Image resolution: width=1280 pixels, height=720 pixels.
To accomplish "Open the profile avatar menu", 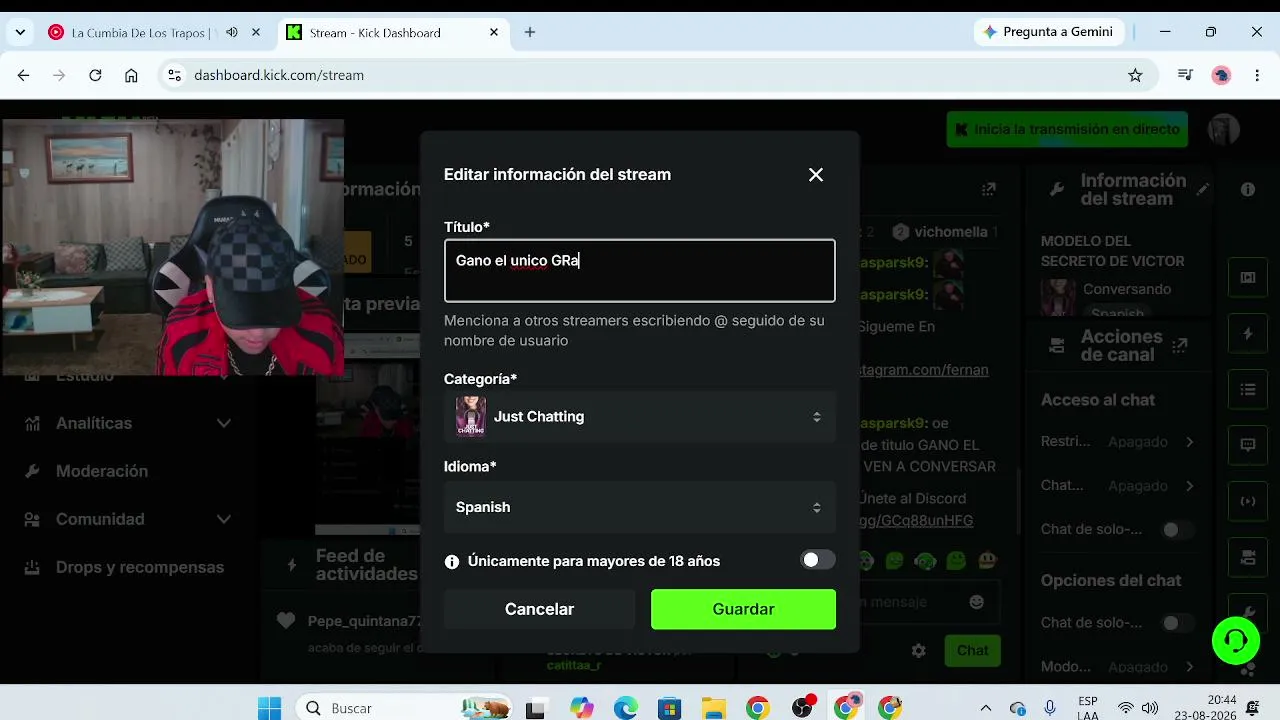I will point(1223,129).
